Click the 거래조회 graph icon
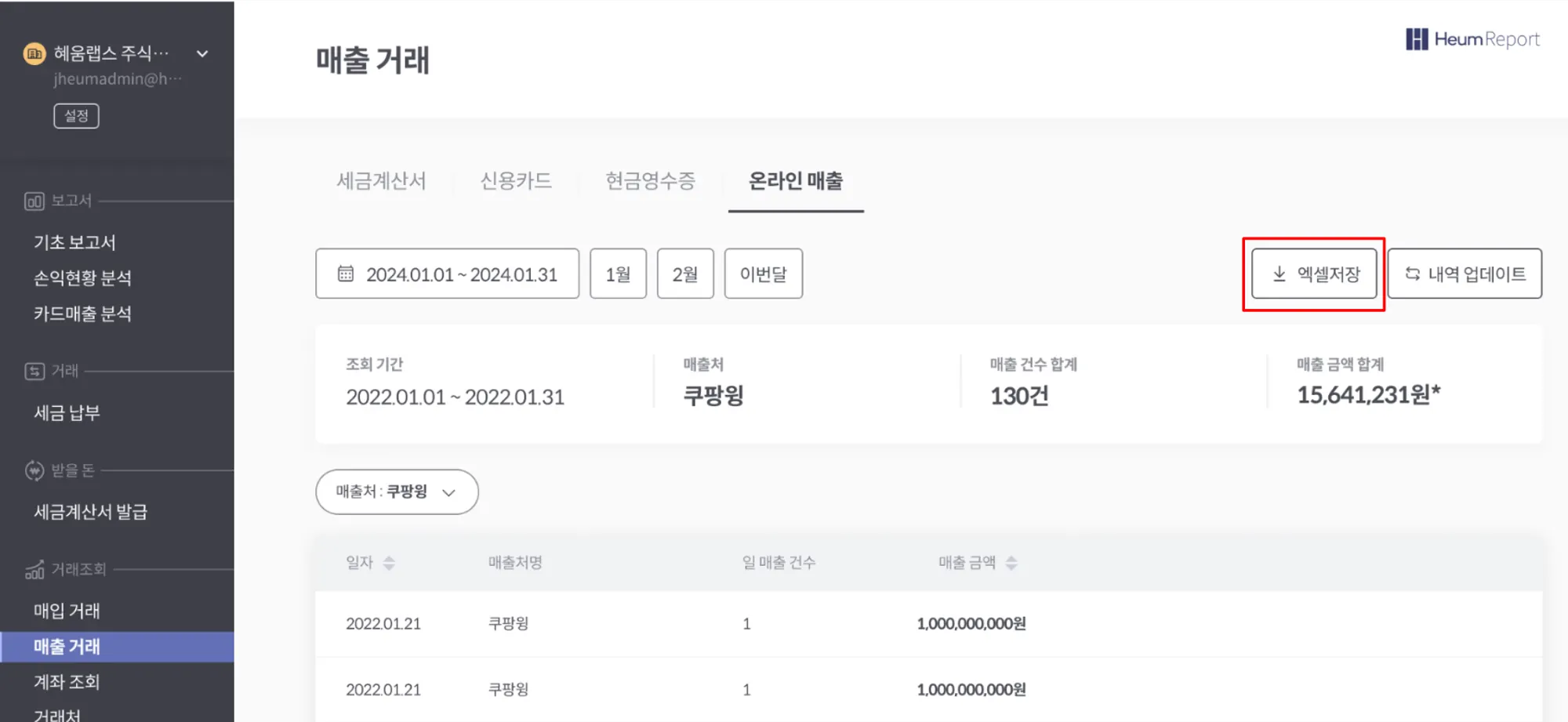This screenshot has width=1568, height=722. click(34, 570)
